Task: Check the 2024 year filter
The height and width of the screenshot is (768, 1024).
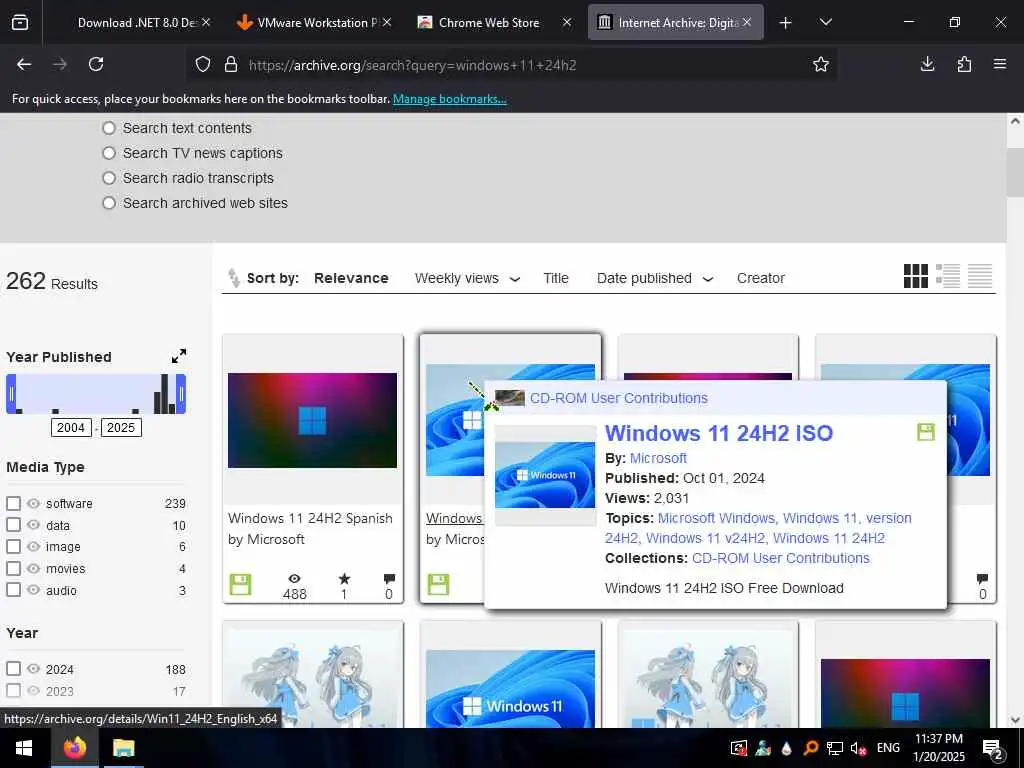Action: [13, 669]
